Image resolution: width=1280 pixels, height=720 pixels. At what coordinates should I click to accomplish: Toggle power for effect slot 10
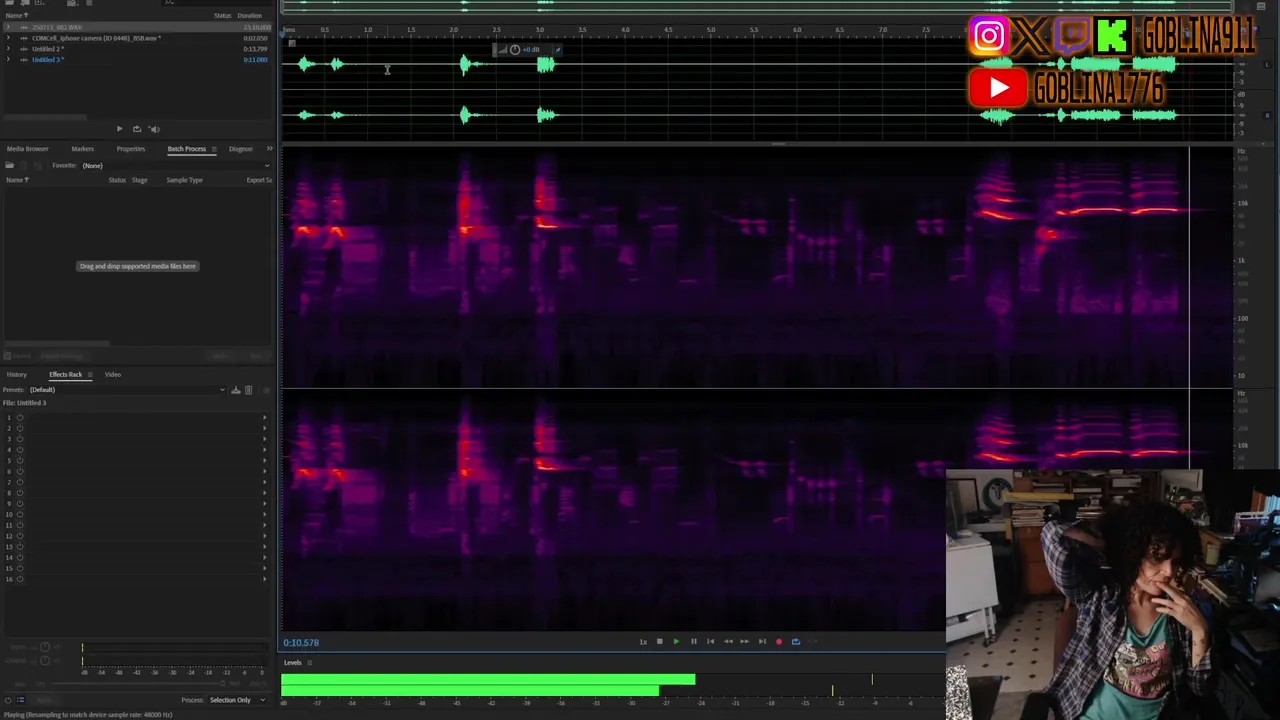(x=19, y=514)
